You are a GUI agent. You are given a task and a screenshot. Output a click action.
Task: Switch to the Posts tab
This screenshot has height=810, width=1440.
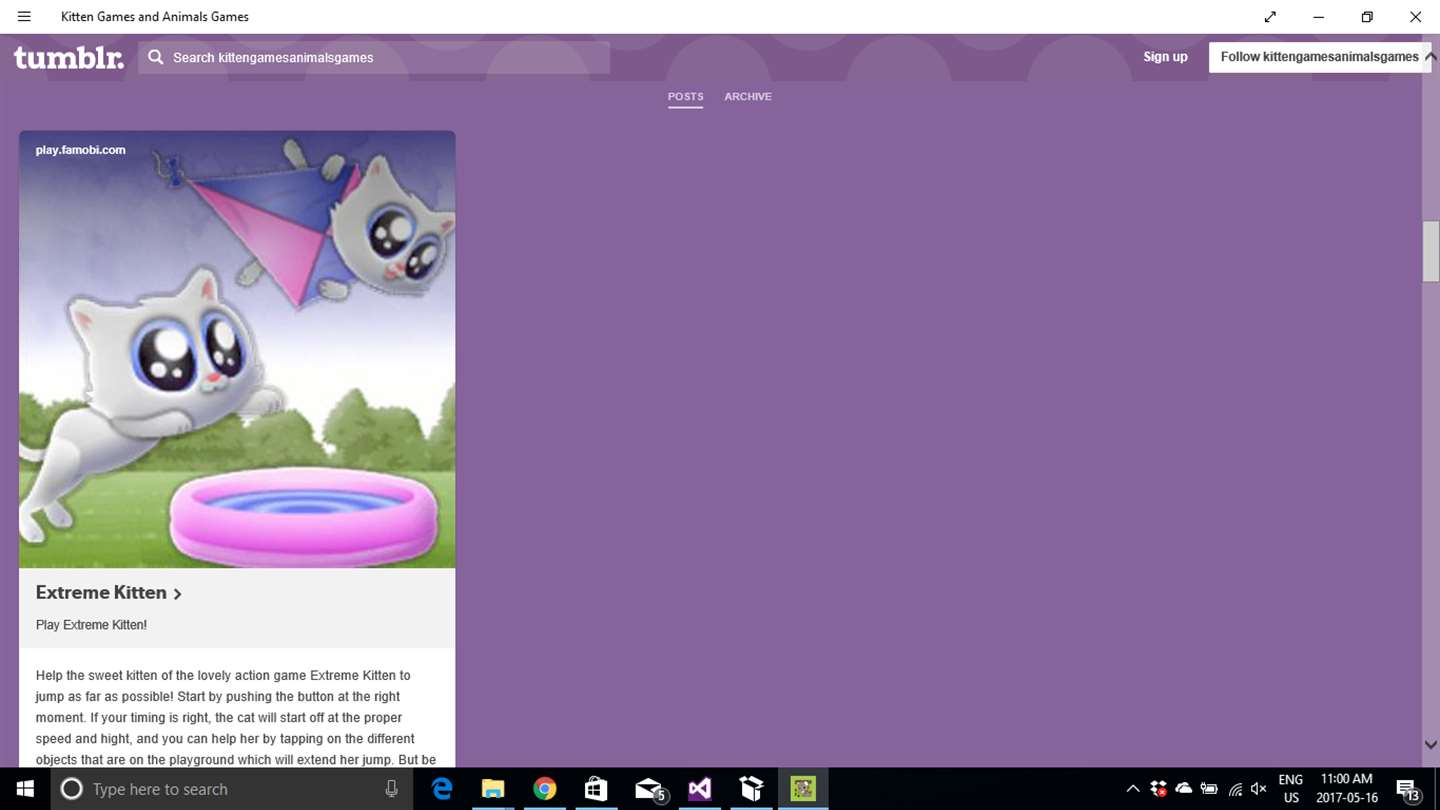[x=685, y=97]
